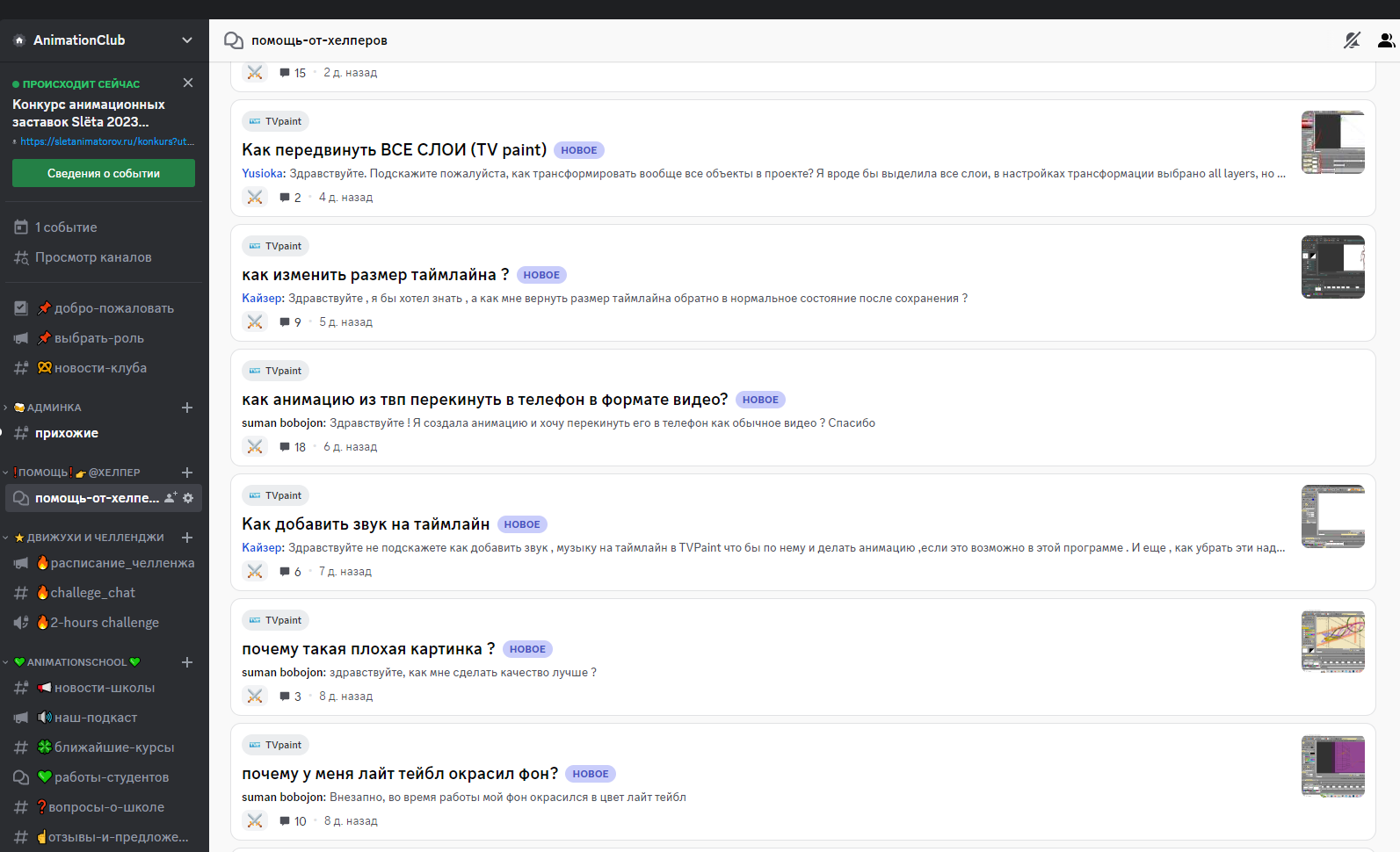Click reaction emoji on размер таймлайна post

pos(255,322)
